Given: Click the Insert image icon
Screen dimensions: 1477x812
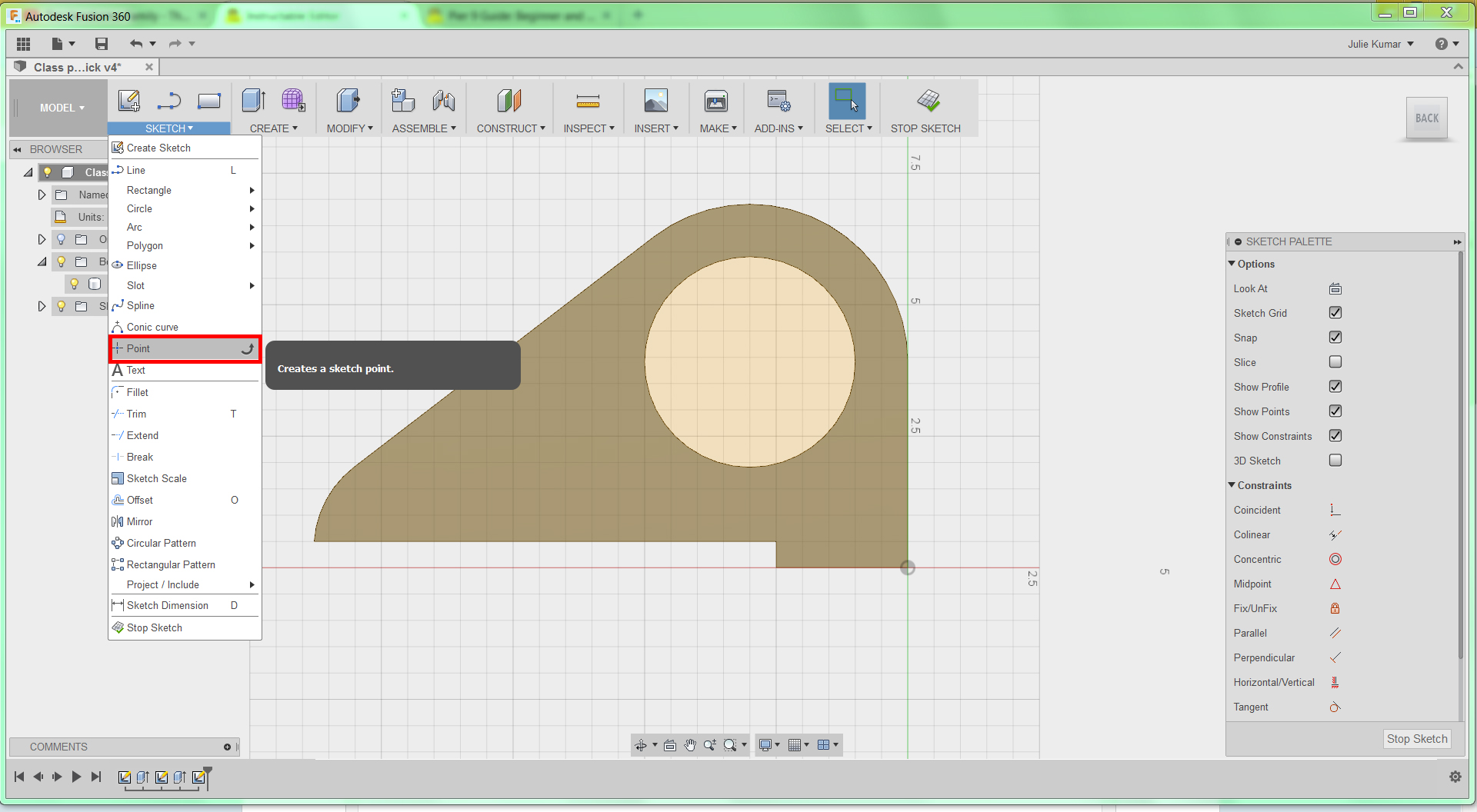Looking at the screenshot, I should [656, 101].
